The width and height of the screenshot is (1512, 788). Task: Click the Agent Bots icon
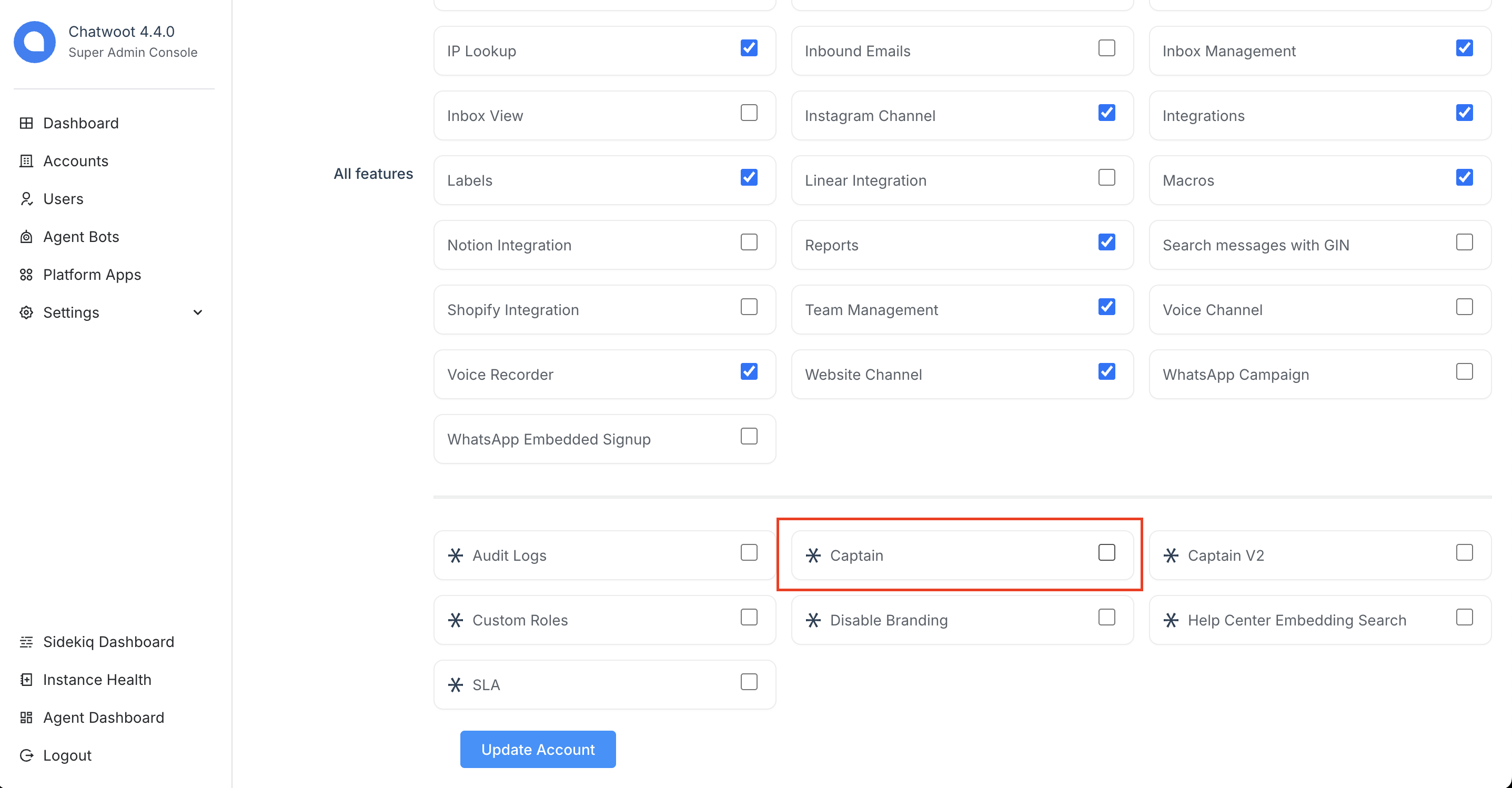[x=26, y=237]
